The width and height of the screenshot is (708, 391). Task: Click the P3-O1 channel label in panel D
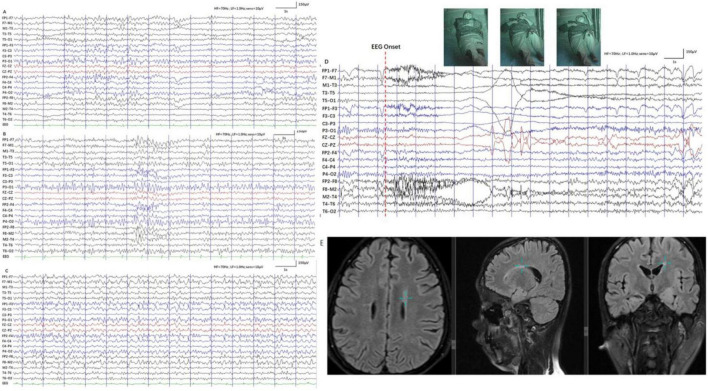[329, 130]
